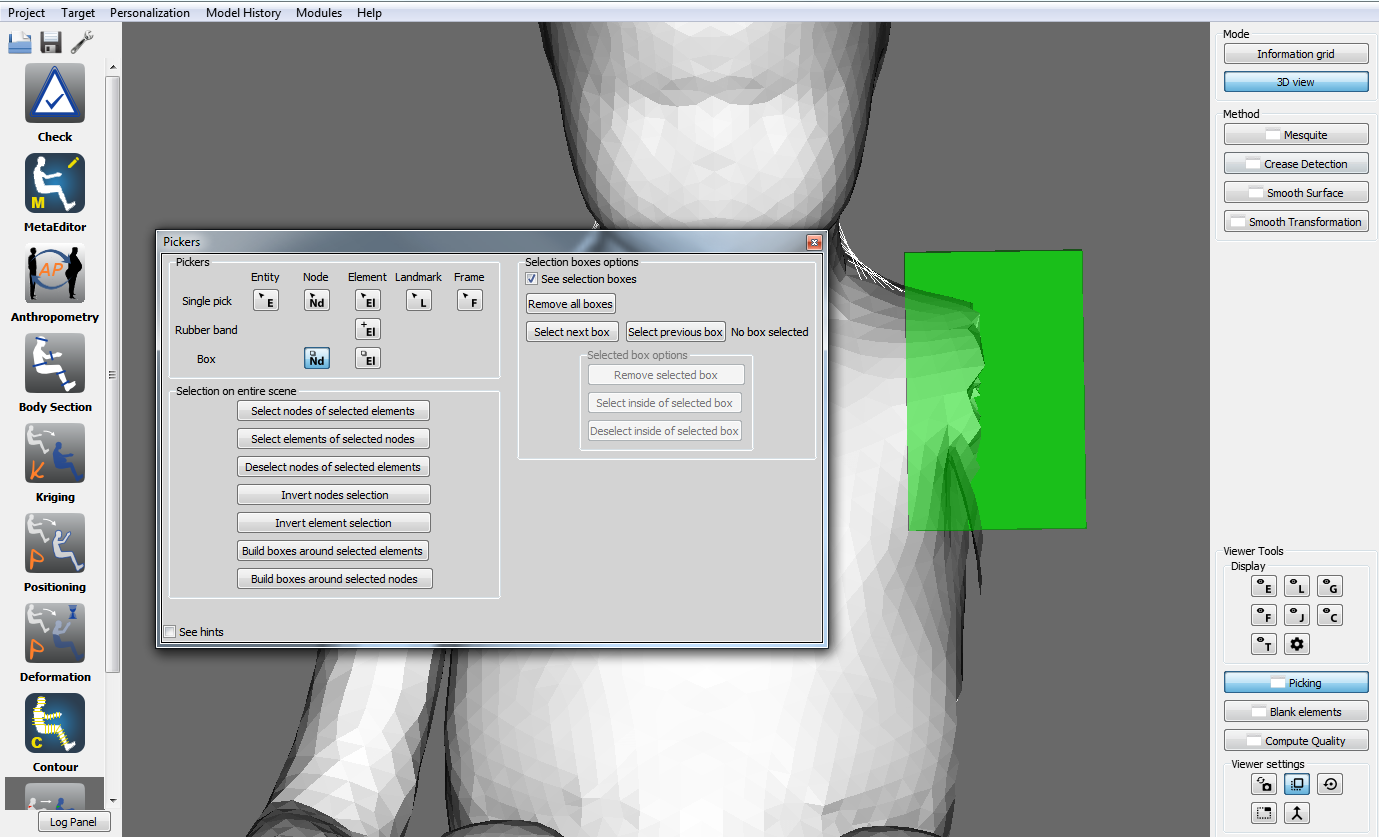Toggle display of entities (E eye button)
Image resolution: width=1379 pixels, height=837 pixels.
point(1264,586)
